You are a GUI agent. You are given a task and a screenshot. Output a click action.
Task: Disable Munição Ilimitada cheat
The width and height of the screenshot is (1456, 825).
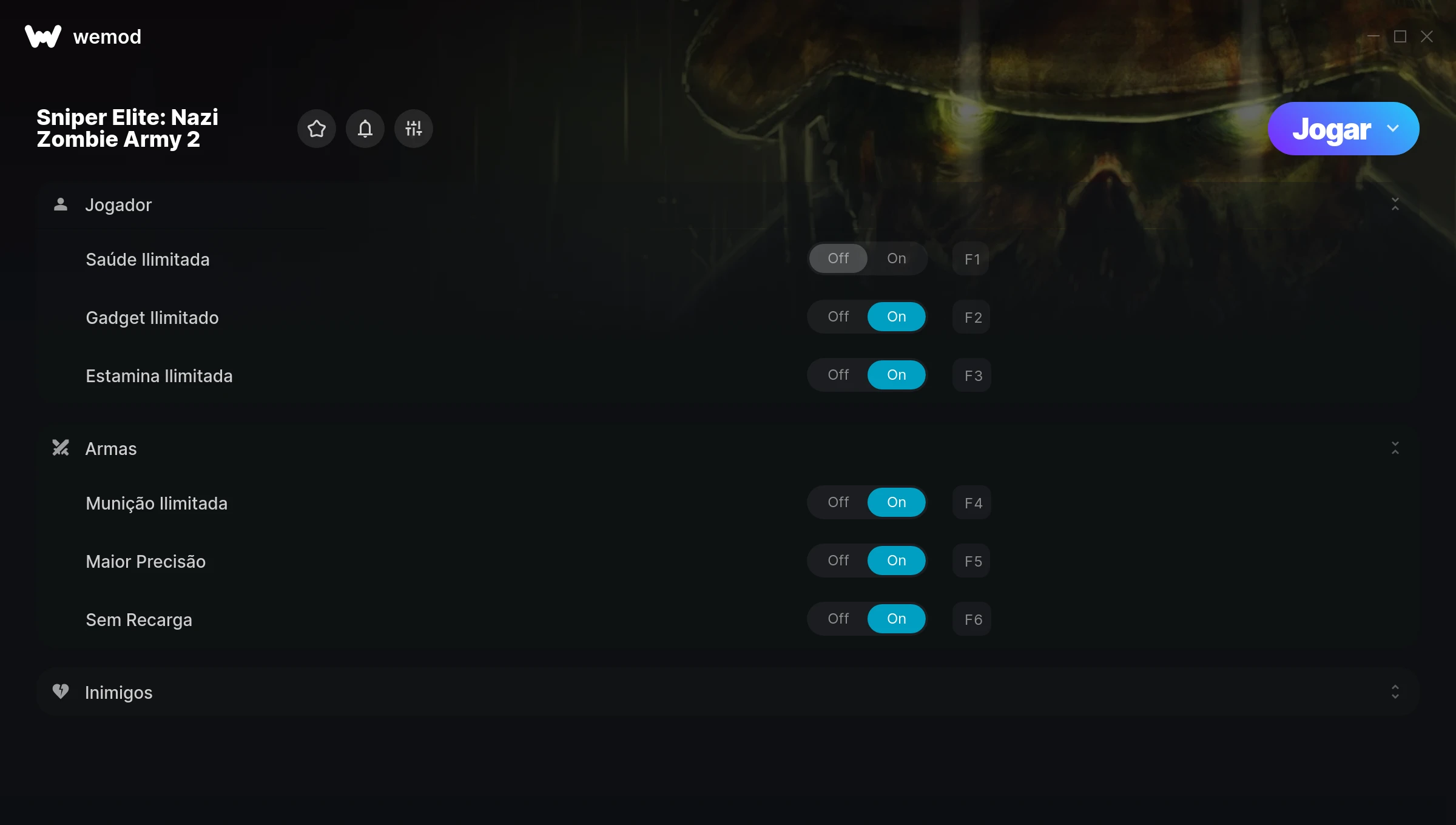(838, 502)
